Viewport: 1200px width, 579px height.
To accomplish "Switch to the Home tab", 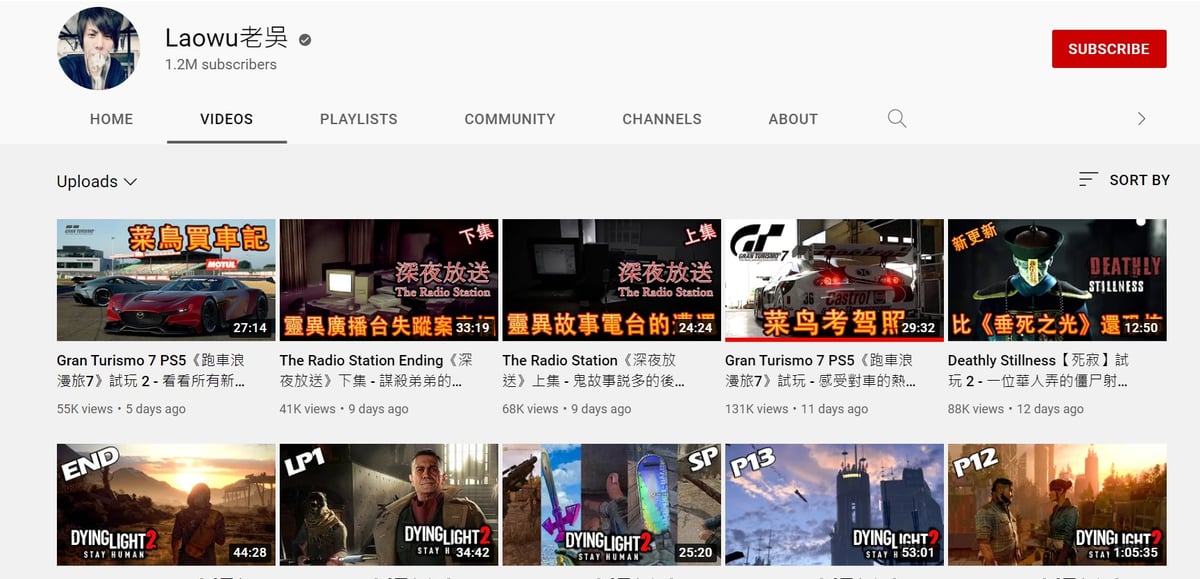I will [x=111, y=119].
